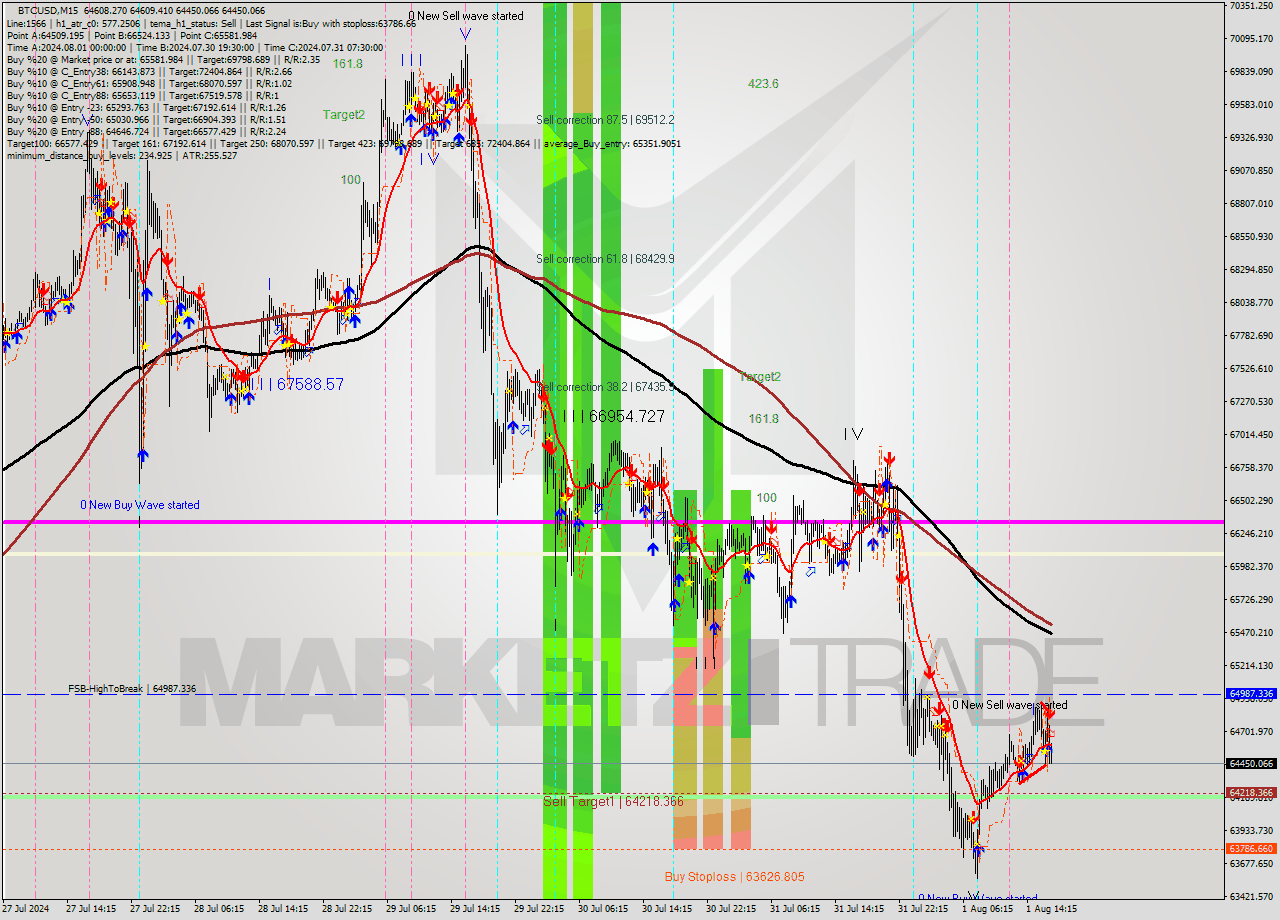
Task: Click the black 64450.066 current price tag
Action: (x=1251, y=763)
